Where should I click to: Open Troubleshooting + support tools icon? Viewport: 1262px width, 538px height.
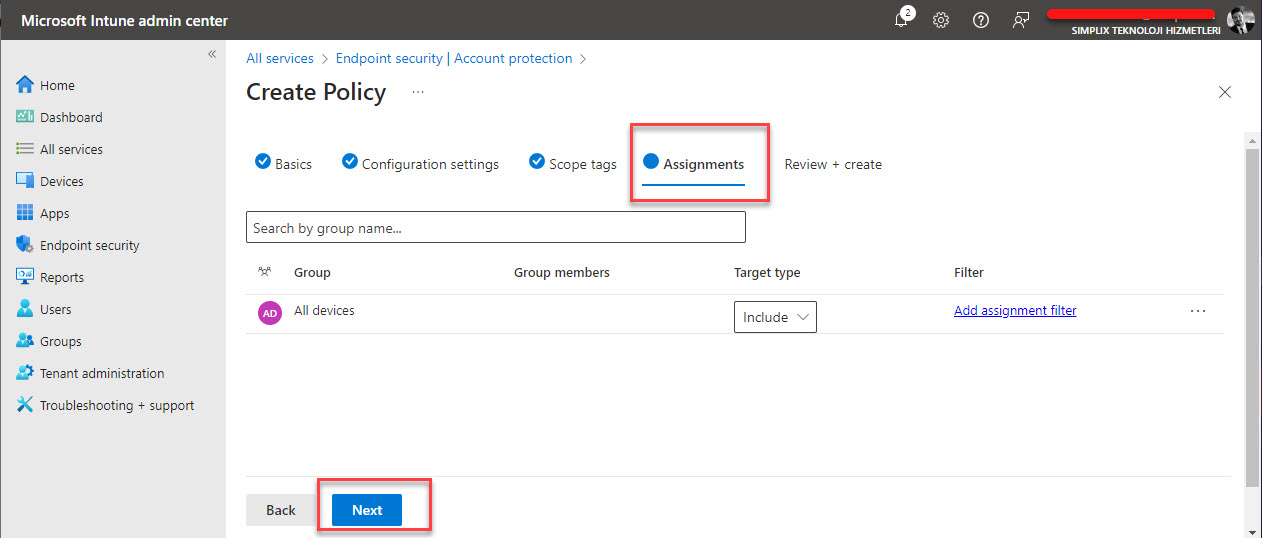pyautogui.click(x=25, y=405)
